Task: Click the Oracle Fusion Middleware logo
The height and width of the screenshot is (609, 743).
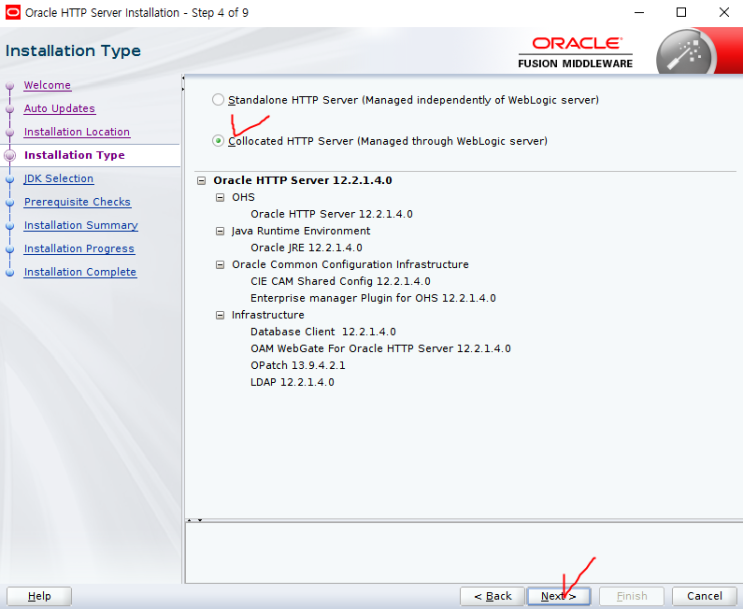Action: tap(575, 53)
